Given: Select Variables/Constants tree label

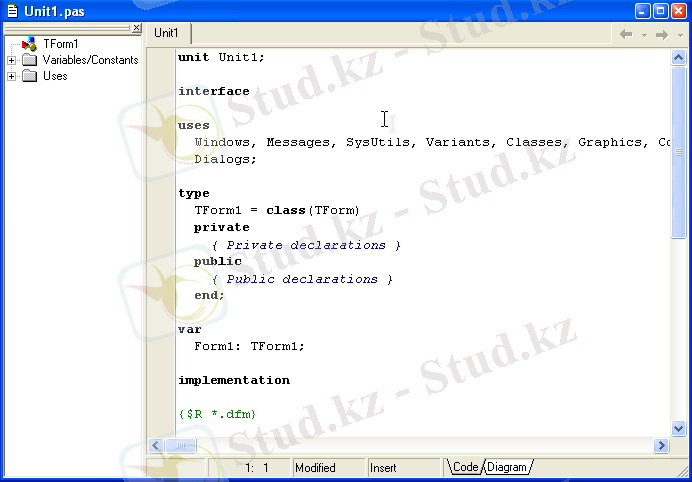Looking at the screenshot, I should coord(90,60).
